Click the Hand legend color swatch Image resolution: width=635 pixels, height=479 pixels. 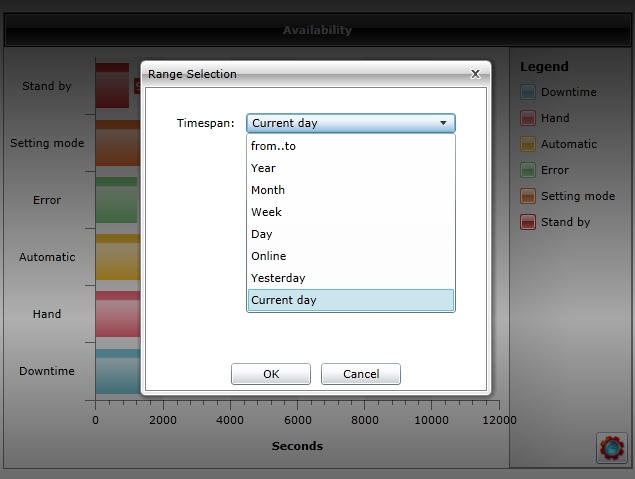point(528,119)
